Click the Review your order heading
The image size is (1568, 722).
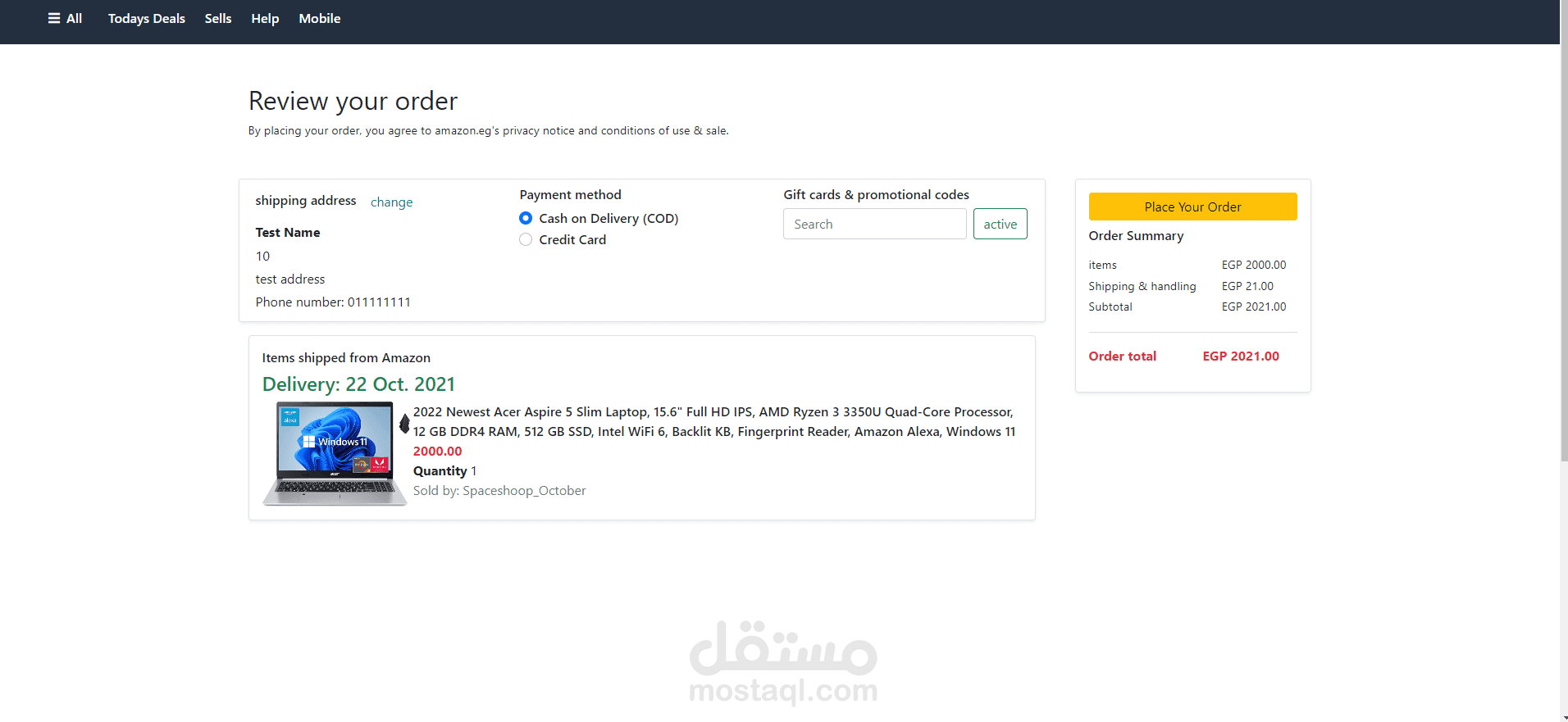click(x=353, y=101)
